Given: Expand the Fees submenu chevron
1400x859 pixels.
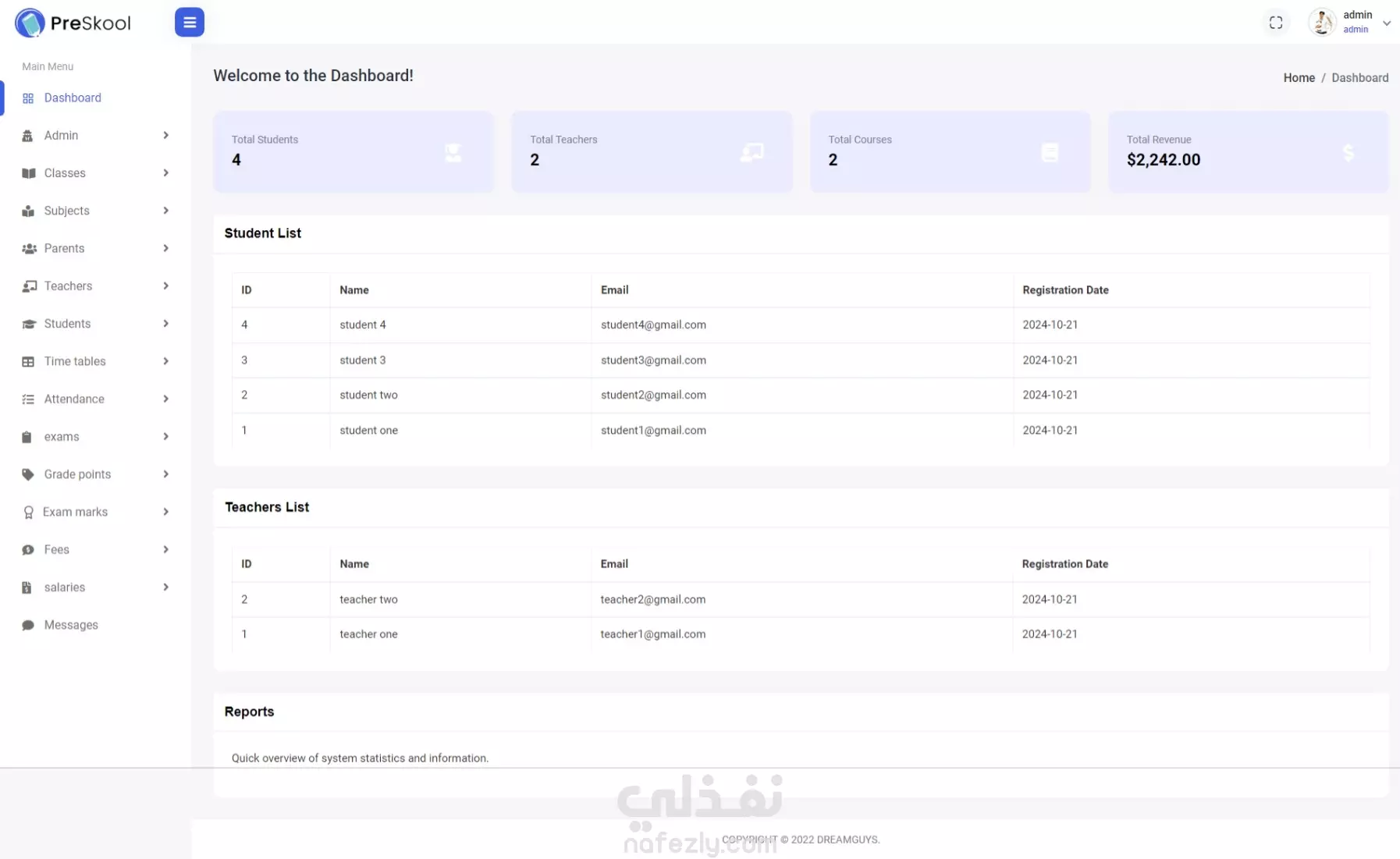Looking at the screenshot, I should (165, 549).
